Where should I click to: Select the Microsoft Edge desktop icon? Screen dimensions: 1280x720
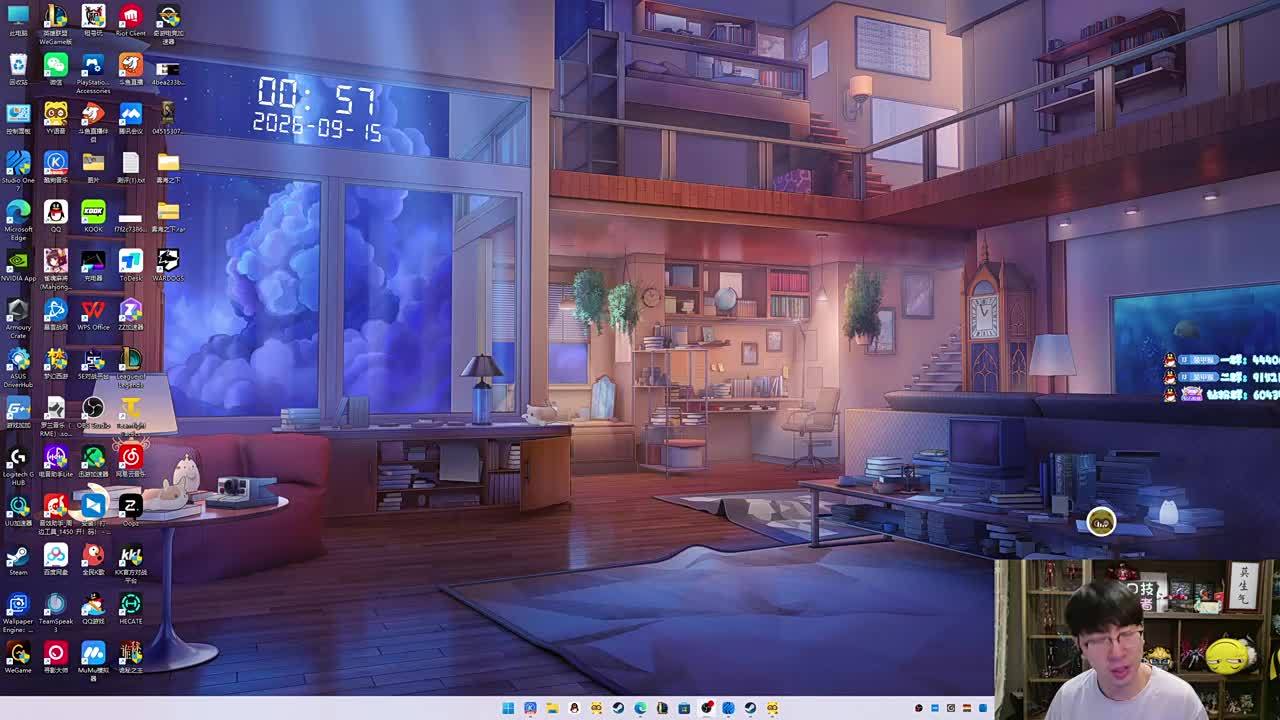click(x=18, y=220)
